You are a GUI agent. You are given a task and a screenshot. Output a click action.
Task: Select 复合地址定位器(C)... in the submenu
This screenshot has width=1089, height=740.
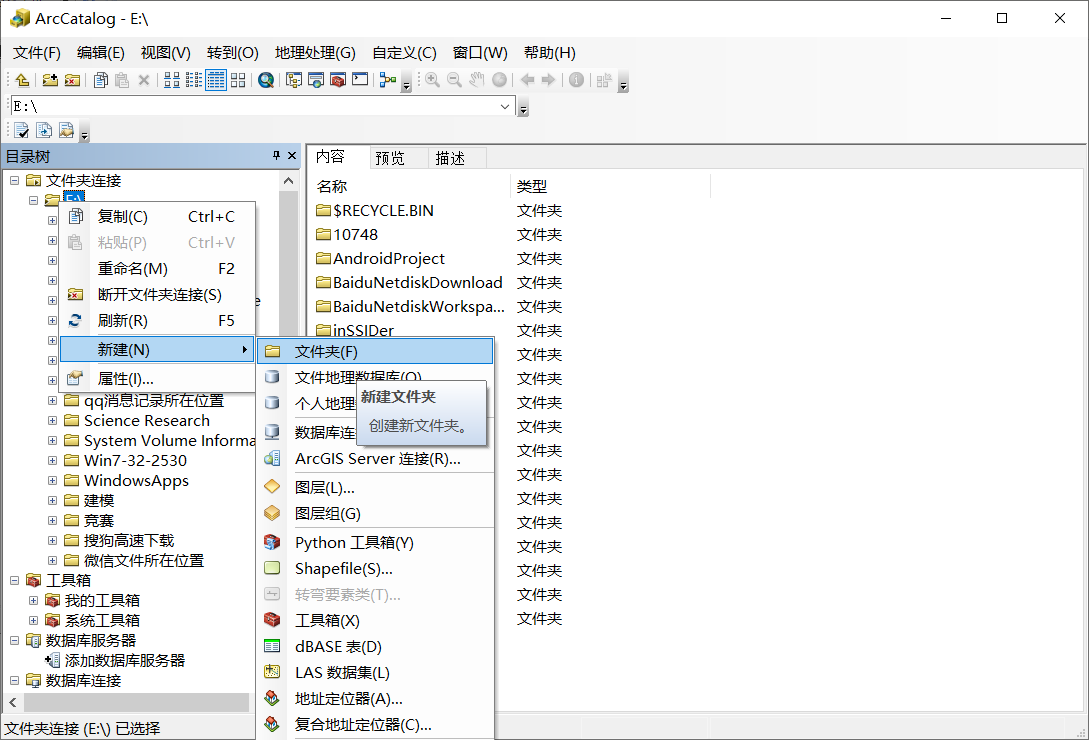[x=375, y=725]
